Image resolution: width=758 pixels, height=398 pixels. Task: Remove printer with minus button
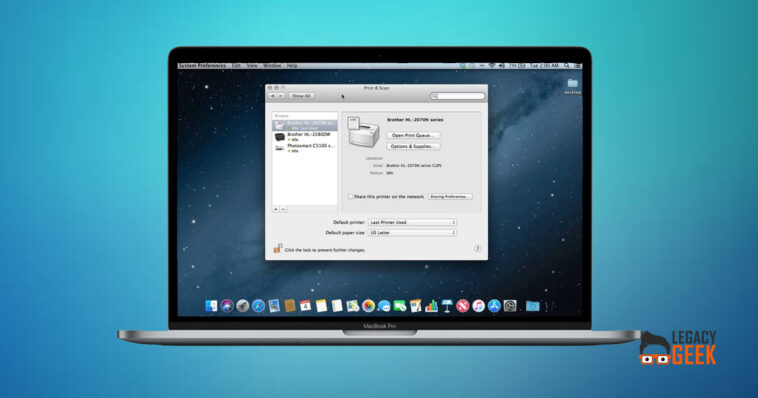click(283, 209)
